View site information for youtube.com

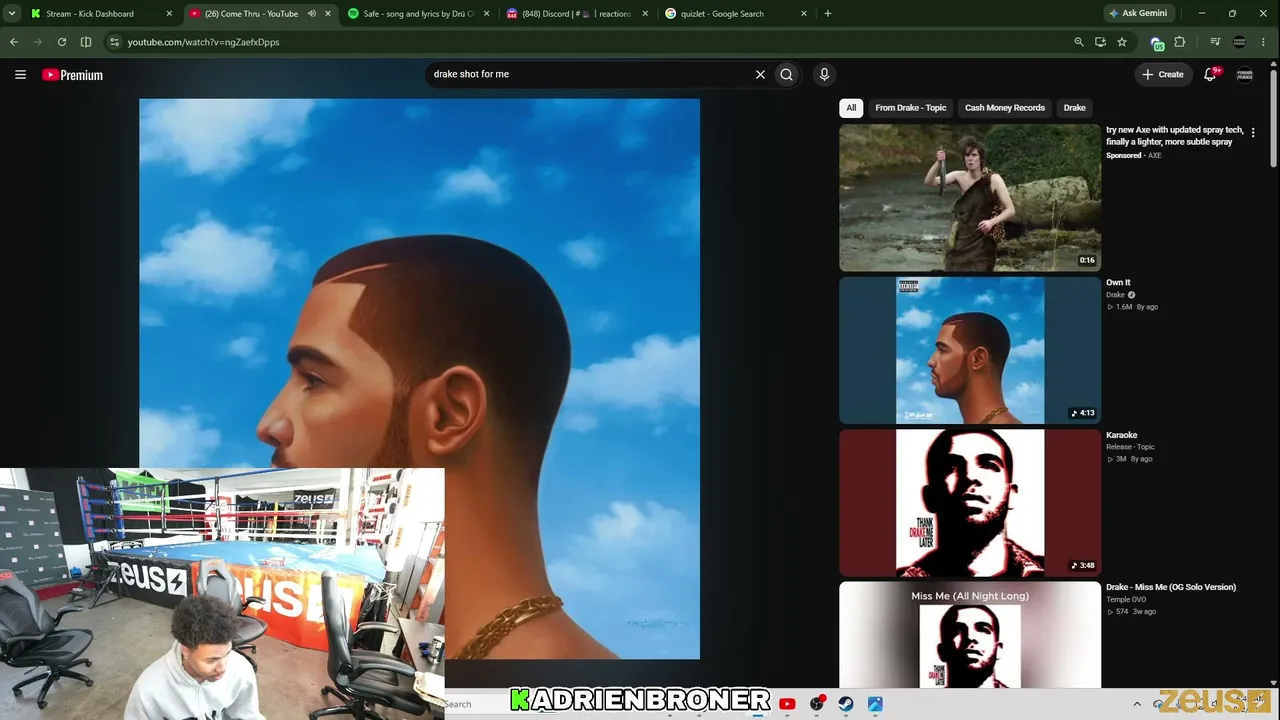coord(114,42)
